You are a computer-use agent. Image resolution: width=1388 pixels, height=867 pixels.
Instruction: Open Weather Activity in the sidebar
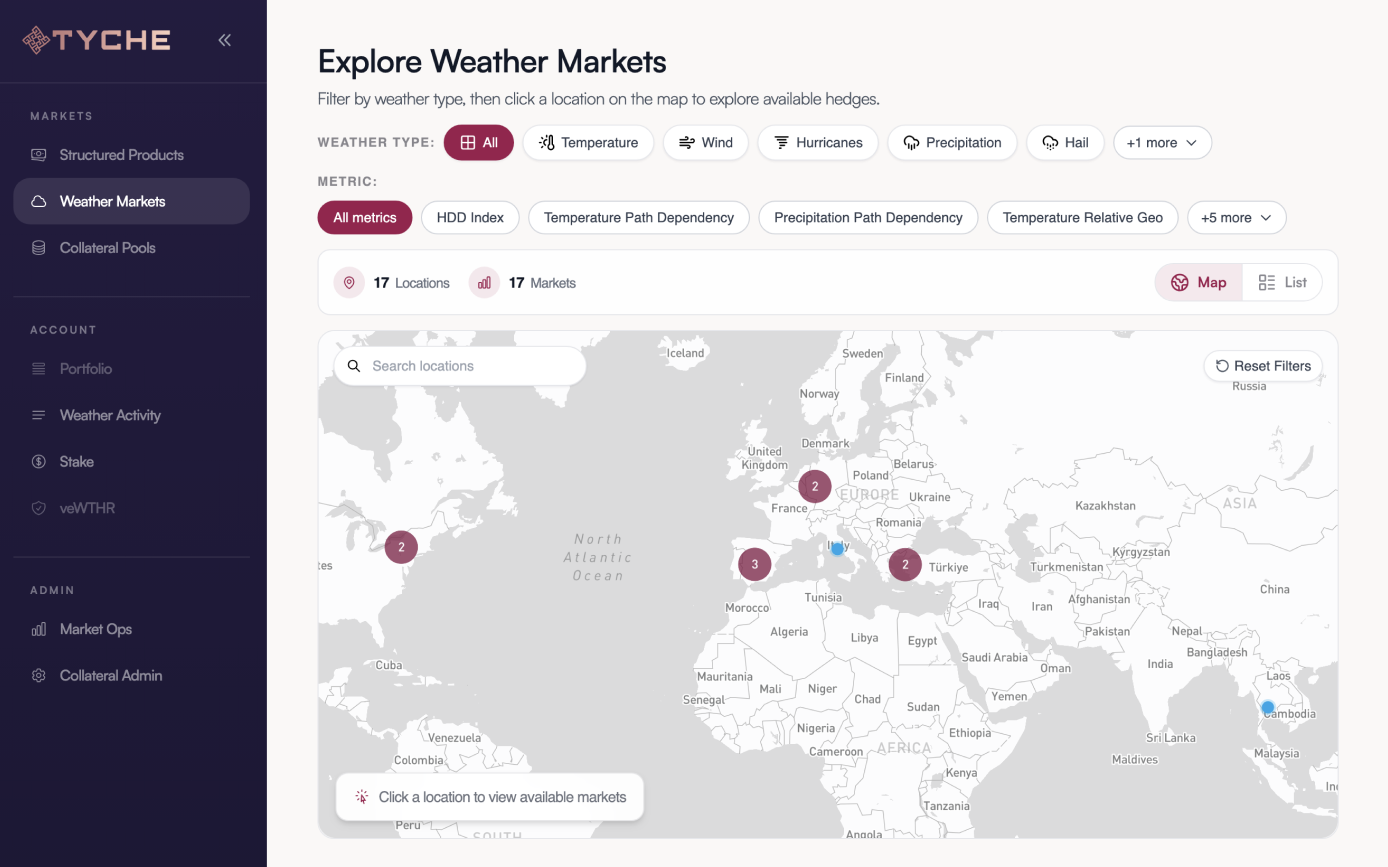(110, 415)
